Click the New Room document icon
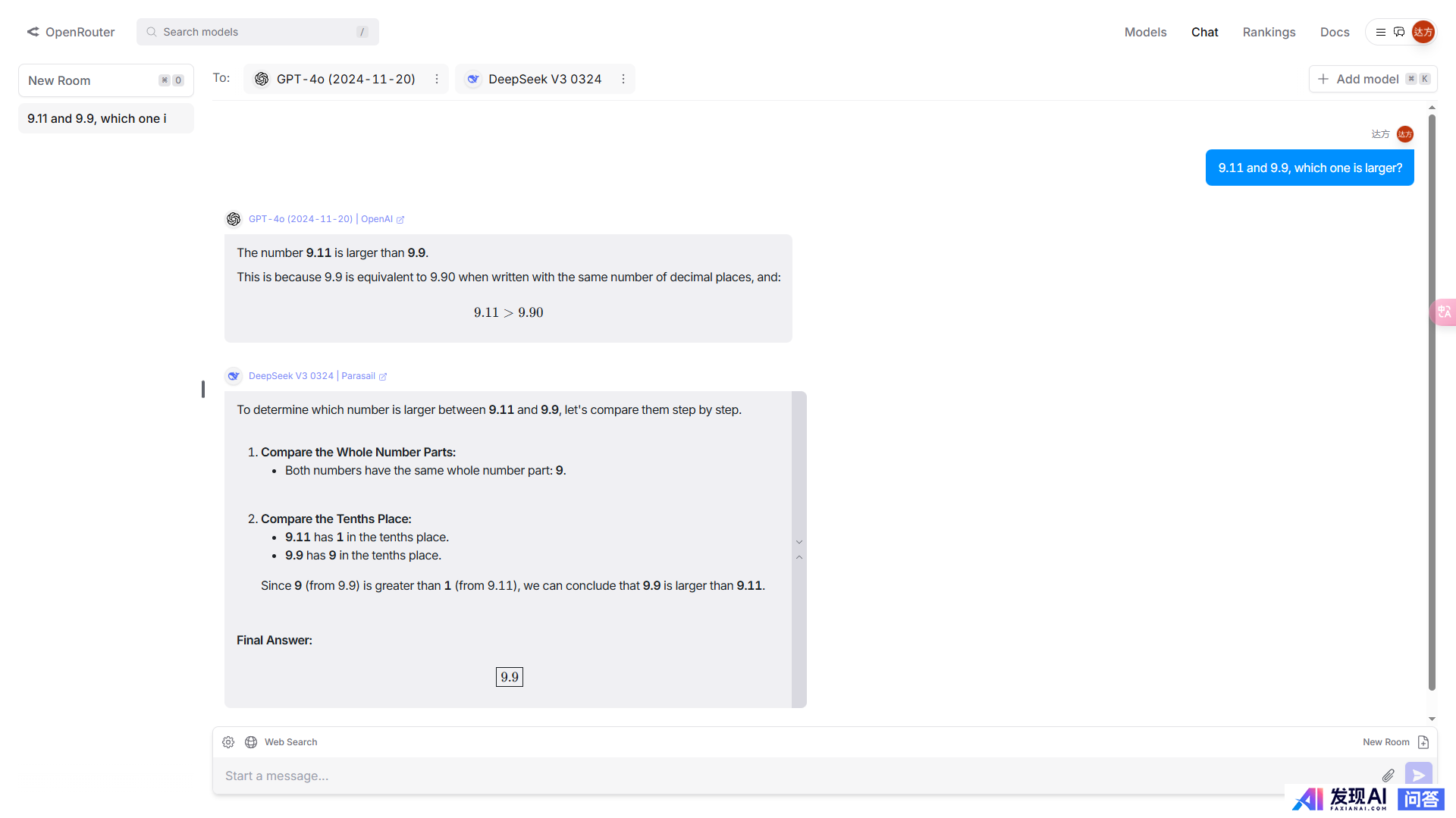Viewport: 1456px width, 818px height. pyautogui.click(x=1423, y=742)
